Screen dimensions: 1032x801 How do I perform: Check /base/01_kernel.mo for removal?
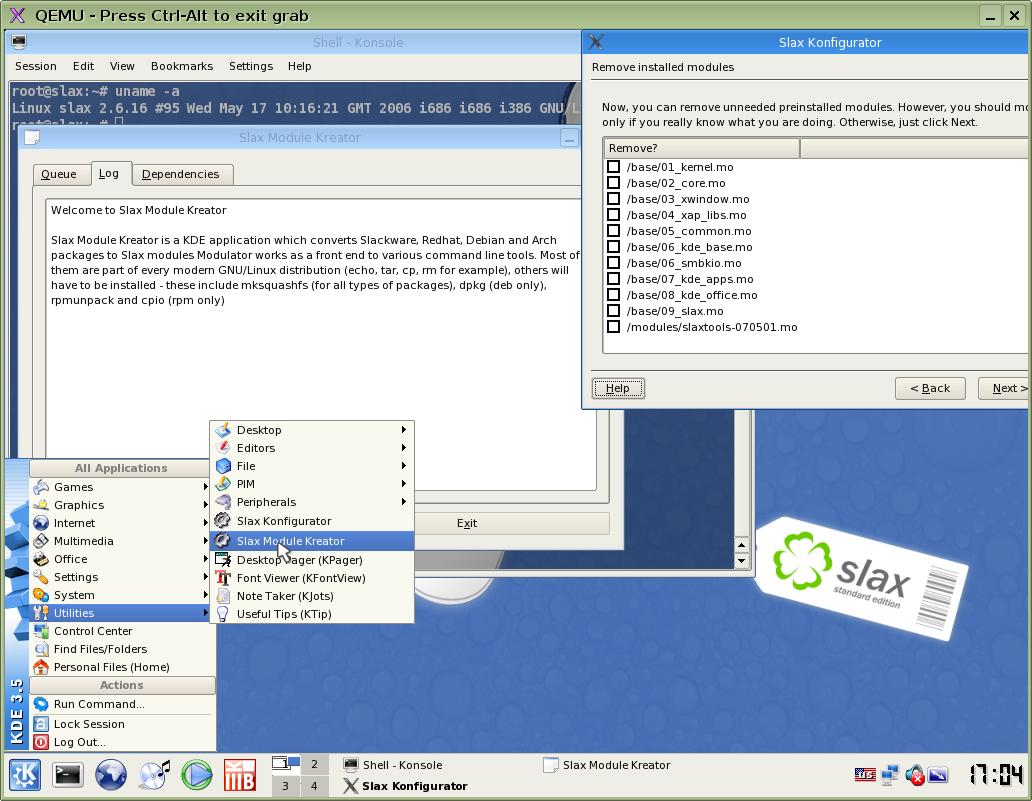613,167
